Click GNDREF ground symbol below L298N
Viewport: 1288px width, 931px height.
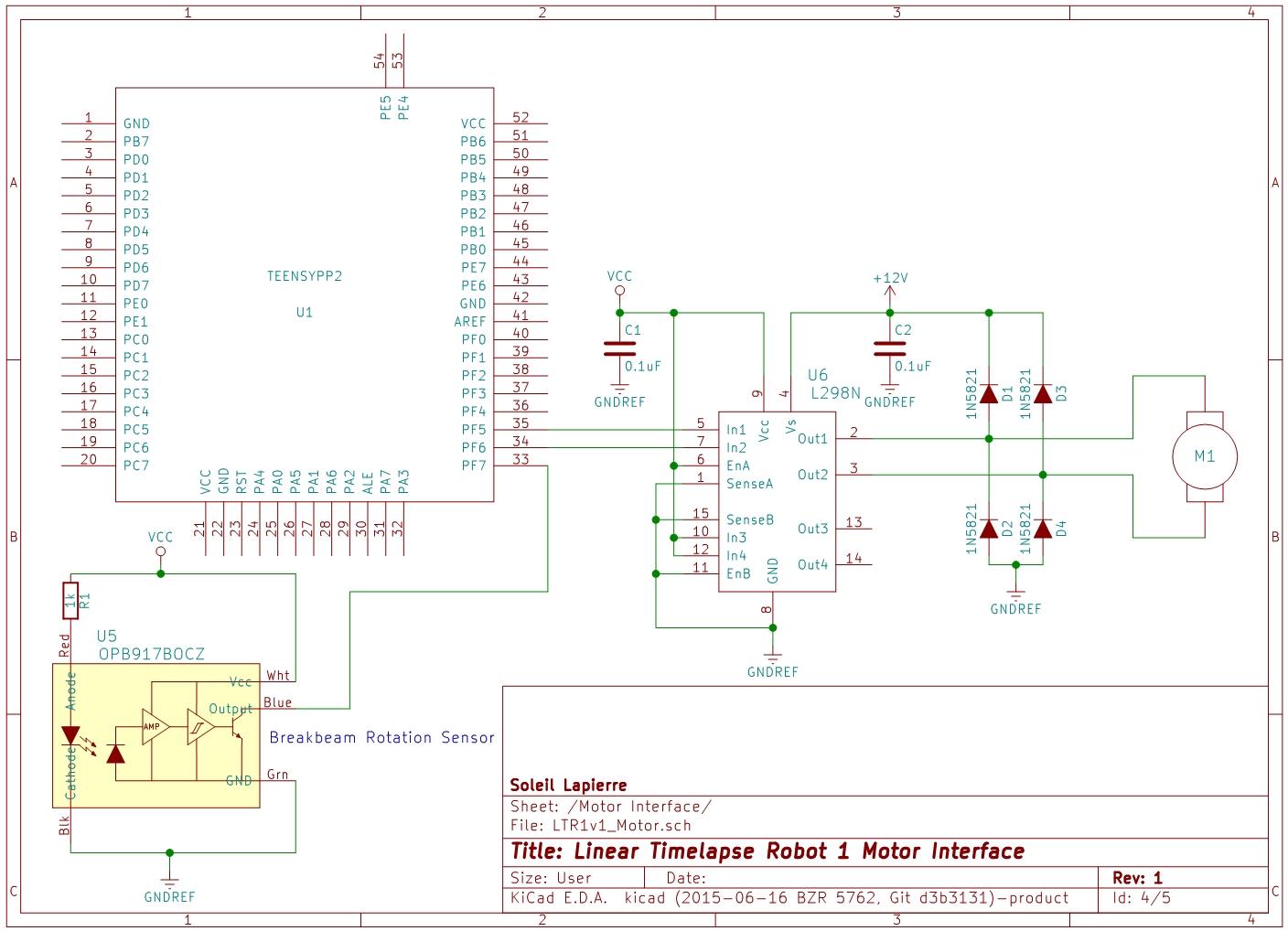click(x=773, y=658)
